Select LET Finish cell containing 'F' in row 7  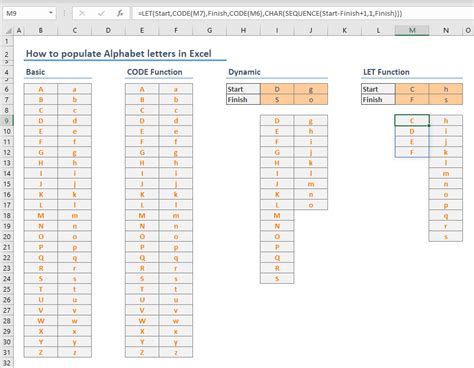pos(412,100)
